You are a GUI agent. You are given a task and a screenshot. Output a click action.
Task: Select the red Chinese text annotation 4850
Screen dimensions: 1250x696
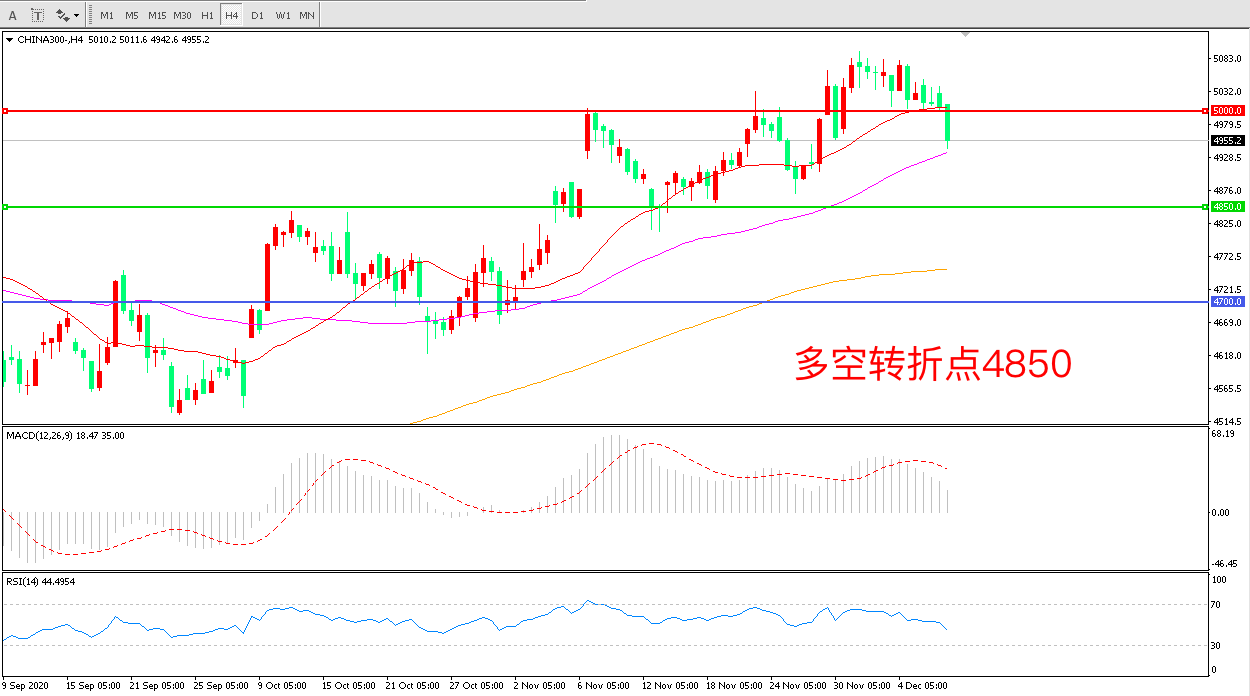click(x=932, y=365)
